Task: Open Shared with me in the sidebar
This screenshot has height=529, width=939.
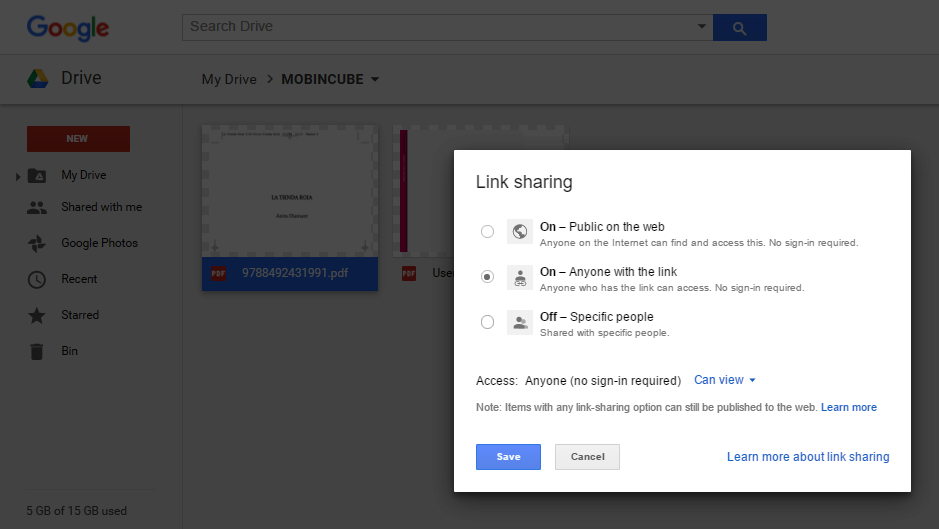Action: tap(102, 207)
